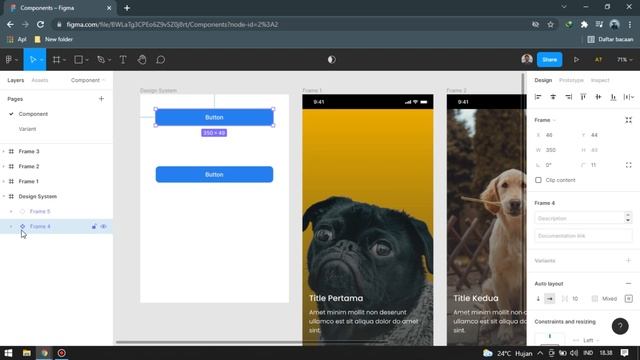Select the Components – Figma browser tab
The width and height of the screenshot is (640, 360).
pyautogui.click(x=61, y=8)
